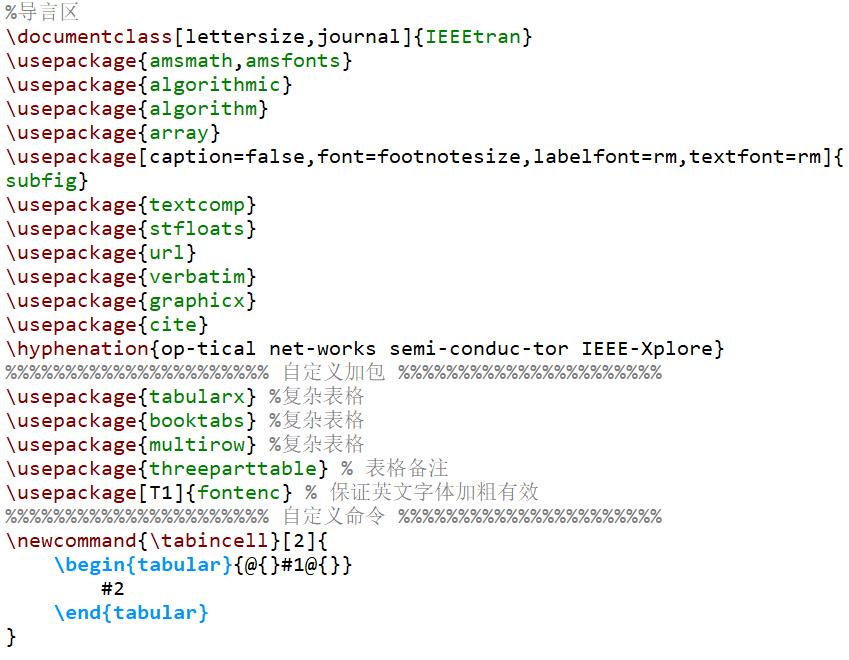Click the subfig package name
849x660 pixels.
click(x=41, y=181)
